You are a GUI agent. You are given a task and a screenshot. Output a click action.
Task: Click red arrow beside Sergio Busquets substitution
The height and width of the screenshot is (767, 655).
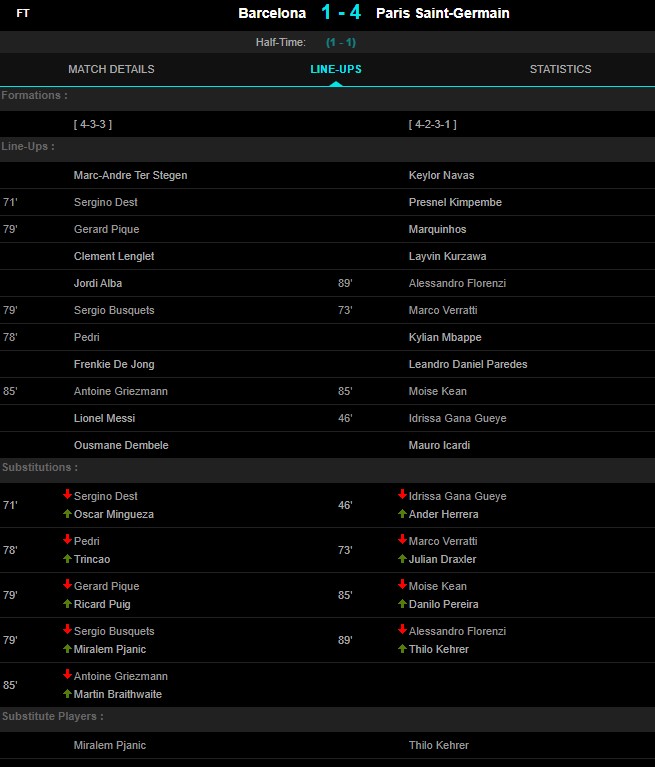[x=68, y=630]
